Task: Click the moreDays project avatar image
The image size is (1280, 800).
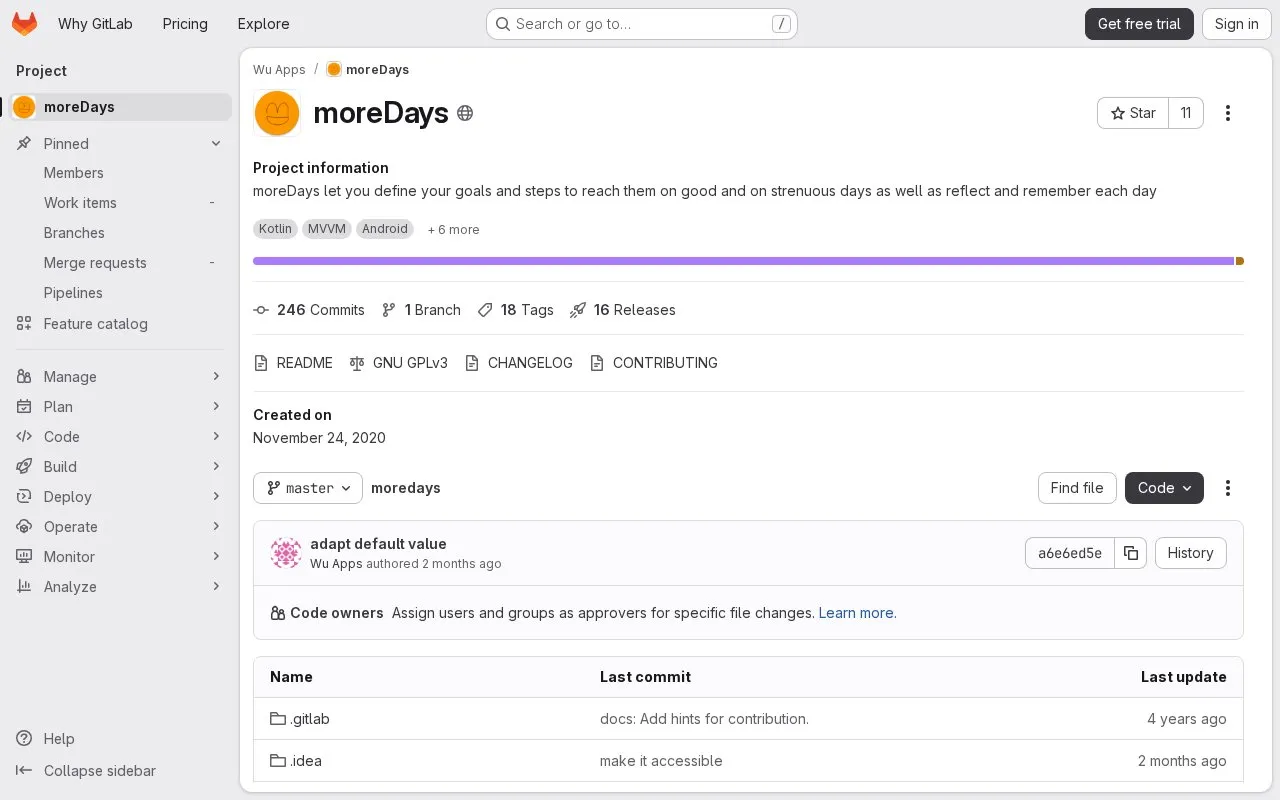Action: [x=277, y=113]
